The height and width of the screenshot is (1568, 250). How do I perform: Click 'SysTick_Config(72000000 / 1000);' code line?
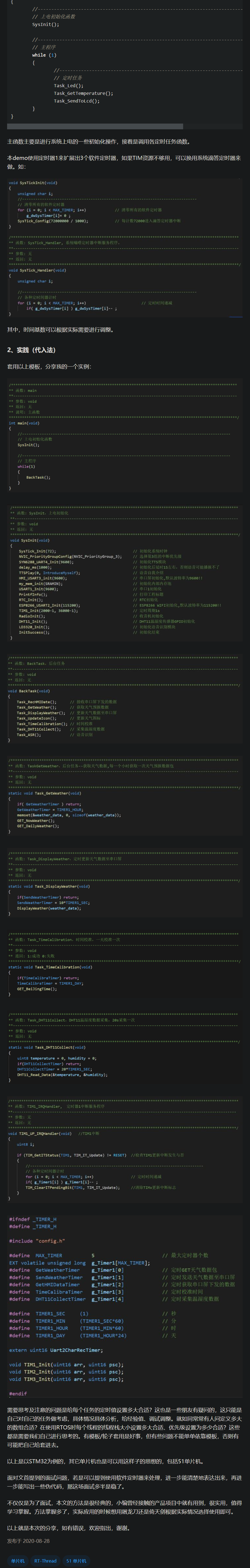(52, 221)
